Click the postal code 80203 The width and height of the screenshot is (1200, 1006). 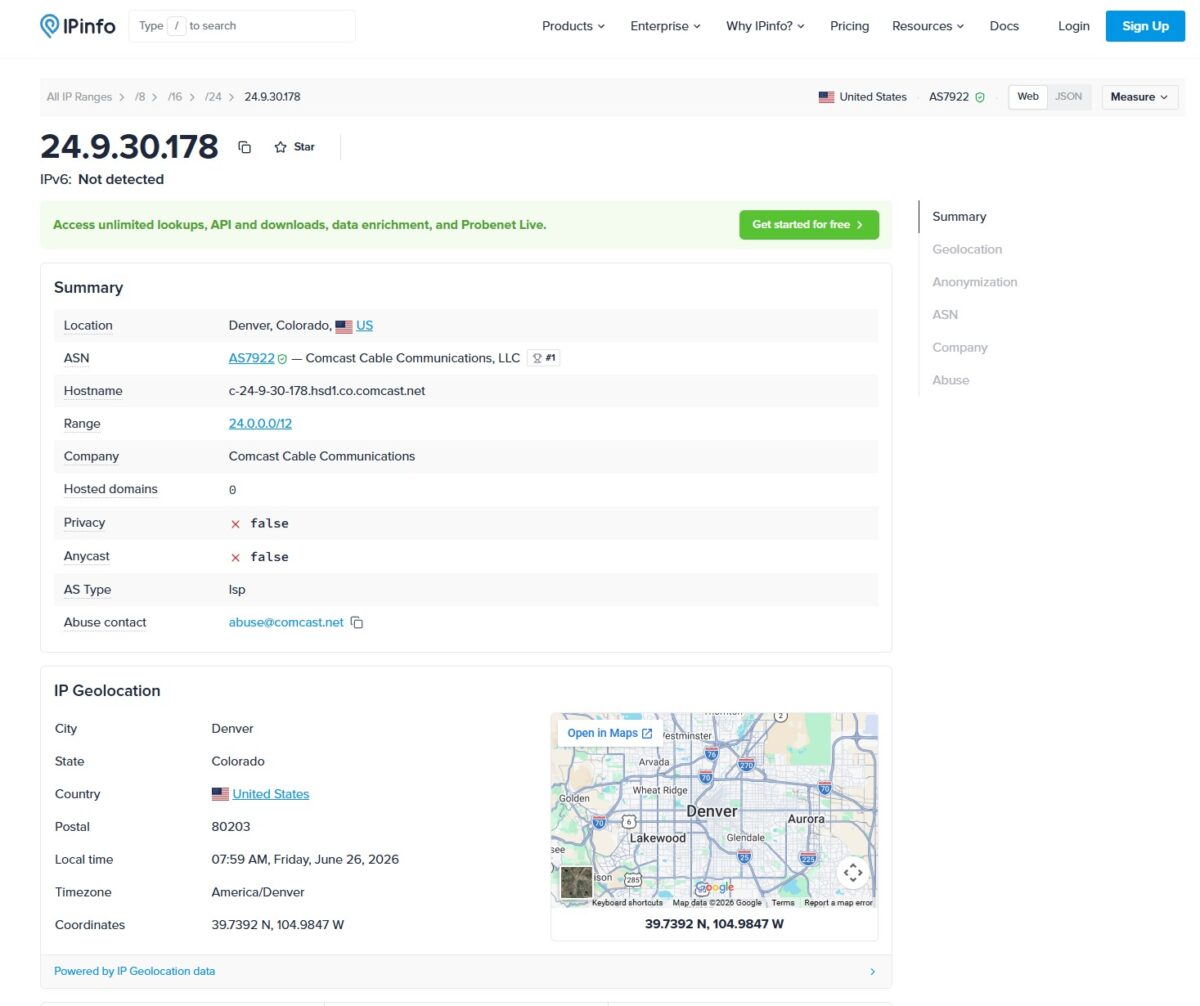click(x=231, y=827)
